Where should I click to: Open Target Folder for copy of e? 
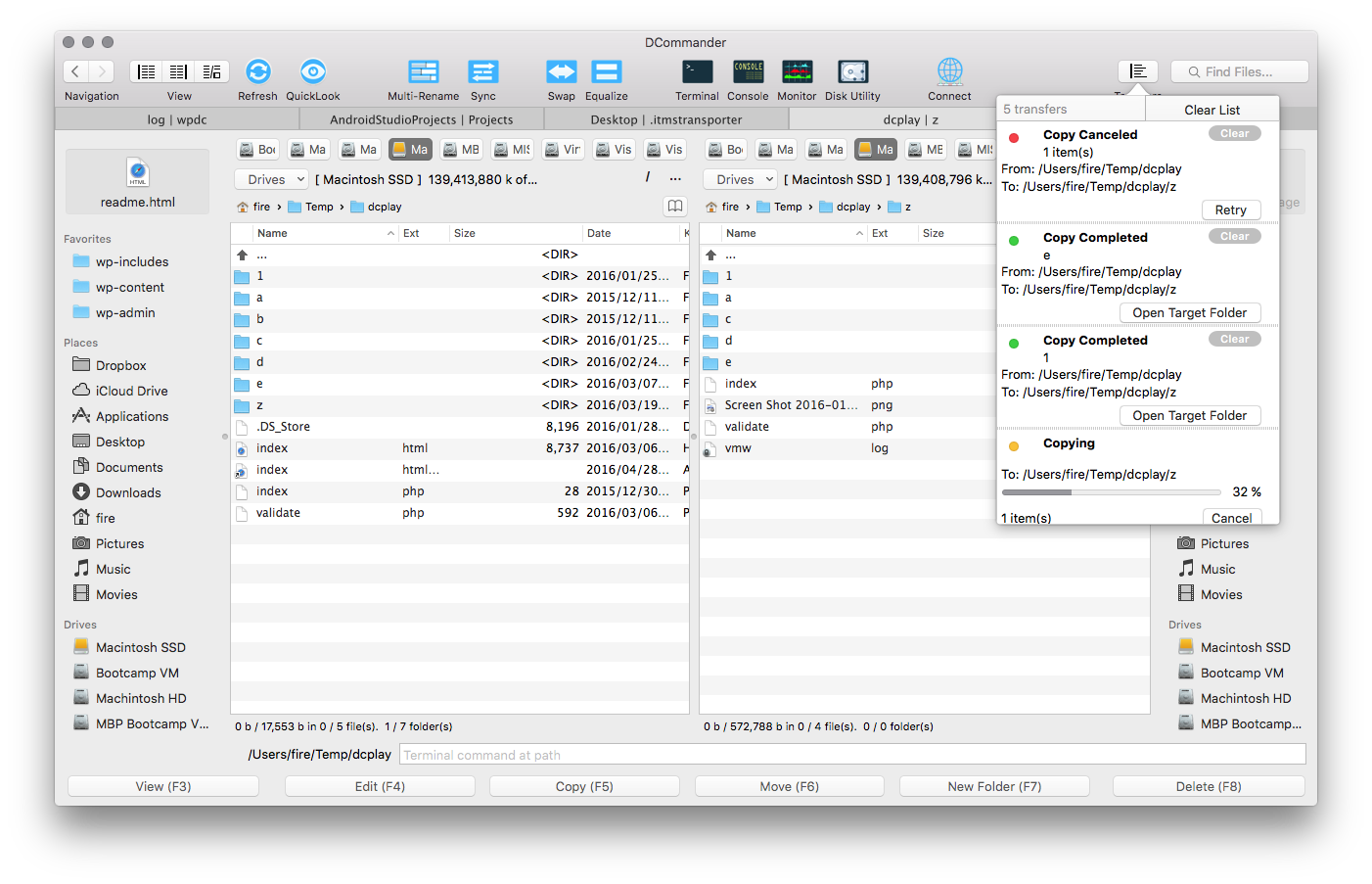(x=1190, y=312)
